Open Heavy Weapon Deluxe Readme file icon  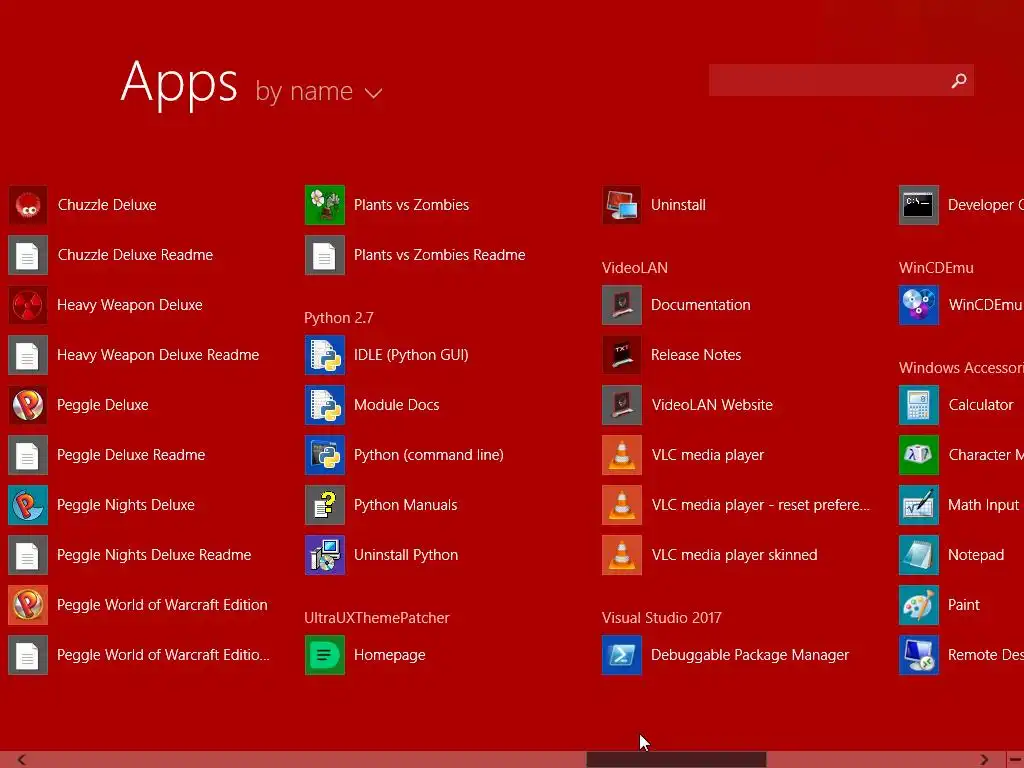tap(27, 355)
